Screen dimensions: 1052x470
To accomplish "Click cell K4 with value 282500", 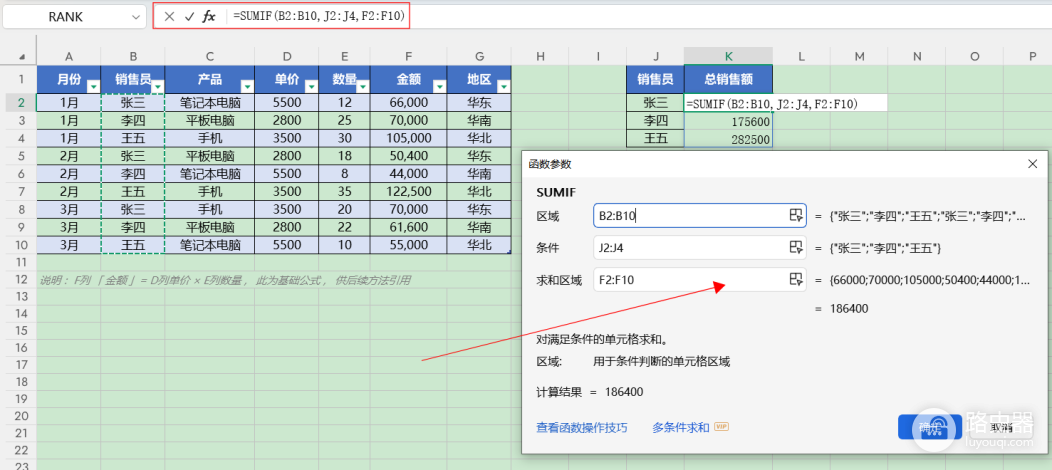I will pyautogui.click(x=728, y=139).
